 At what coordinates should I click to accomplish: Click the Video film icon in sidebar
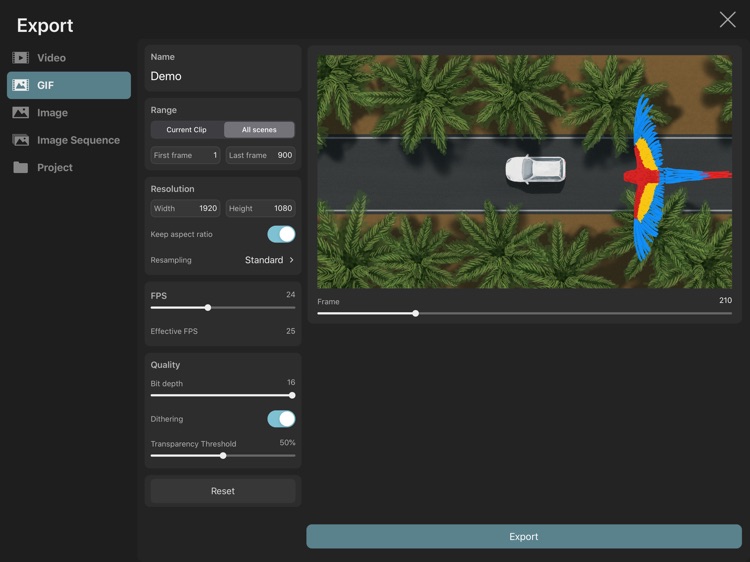click(x=20, y=58)
